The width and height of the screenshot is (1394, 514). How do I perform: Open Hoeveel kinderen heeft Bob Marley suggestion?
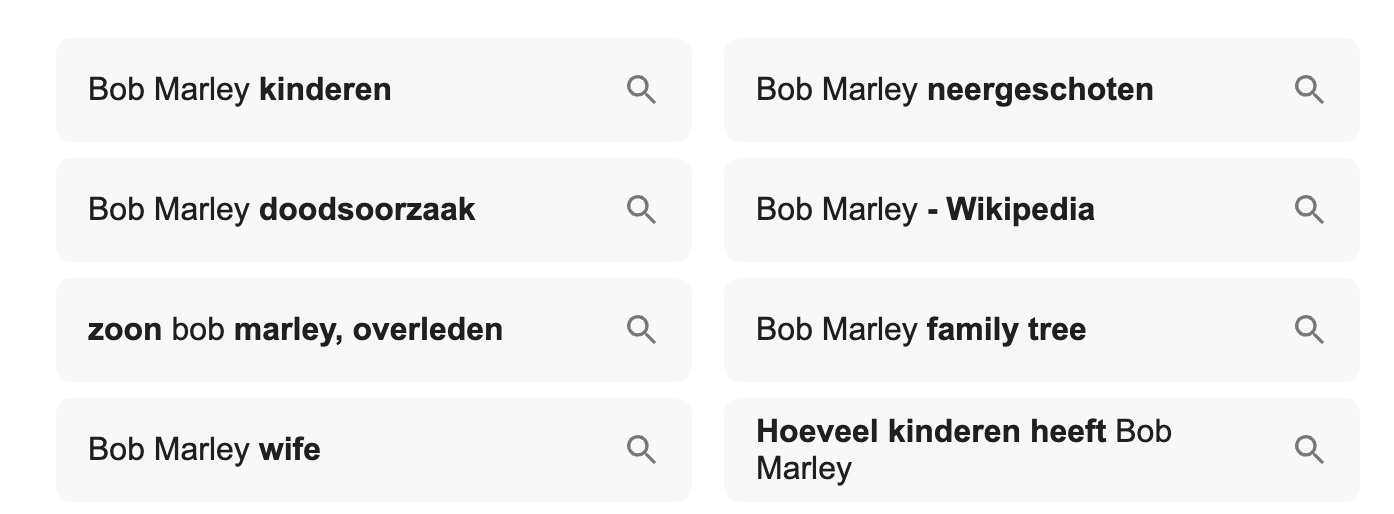click(x=1042, y=450)
